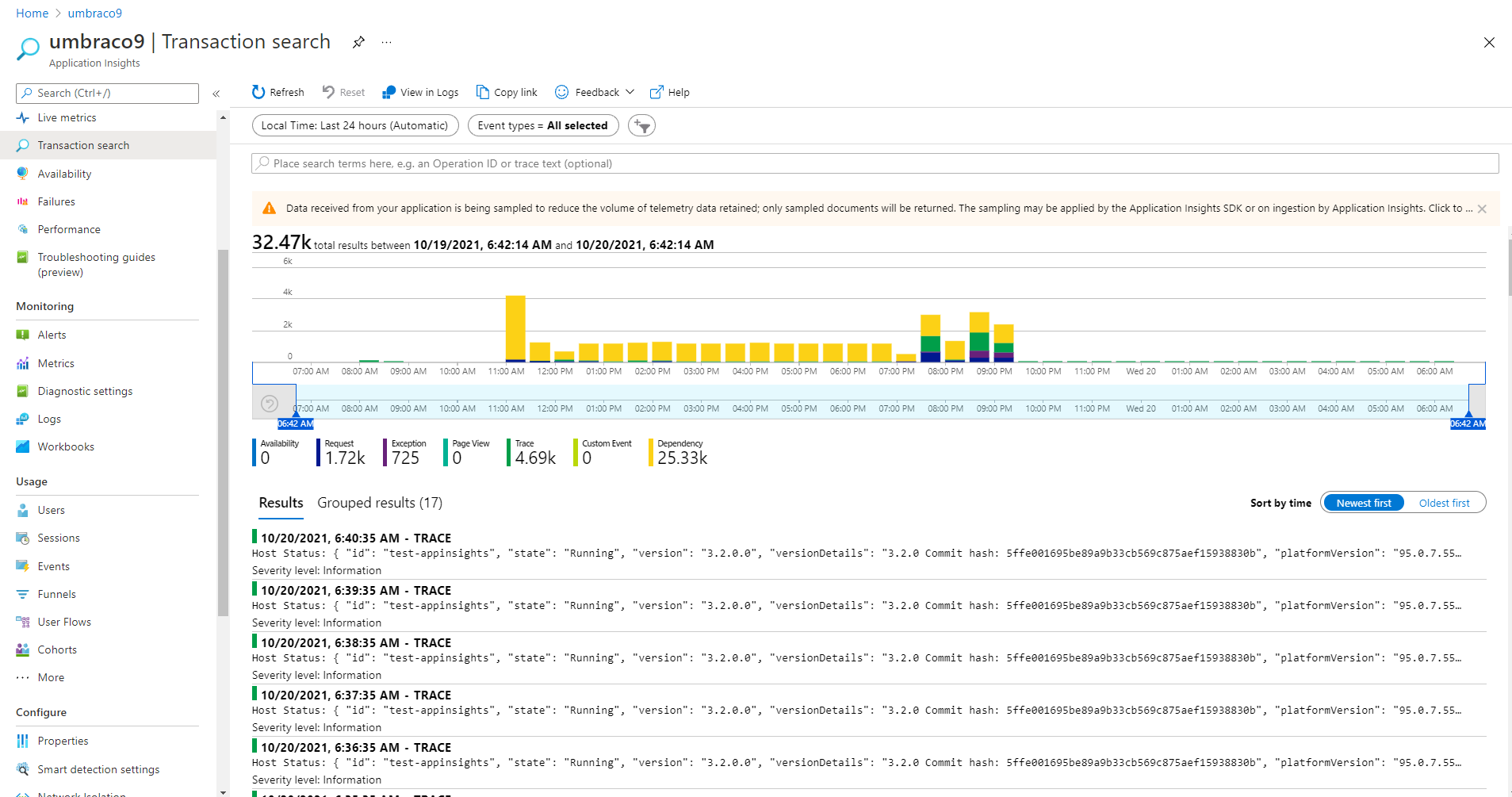Open the Help link
This screenshot has width=1512, height=797.
click(670, 92)
